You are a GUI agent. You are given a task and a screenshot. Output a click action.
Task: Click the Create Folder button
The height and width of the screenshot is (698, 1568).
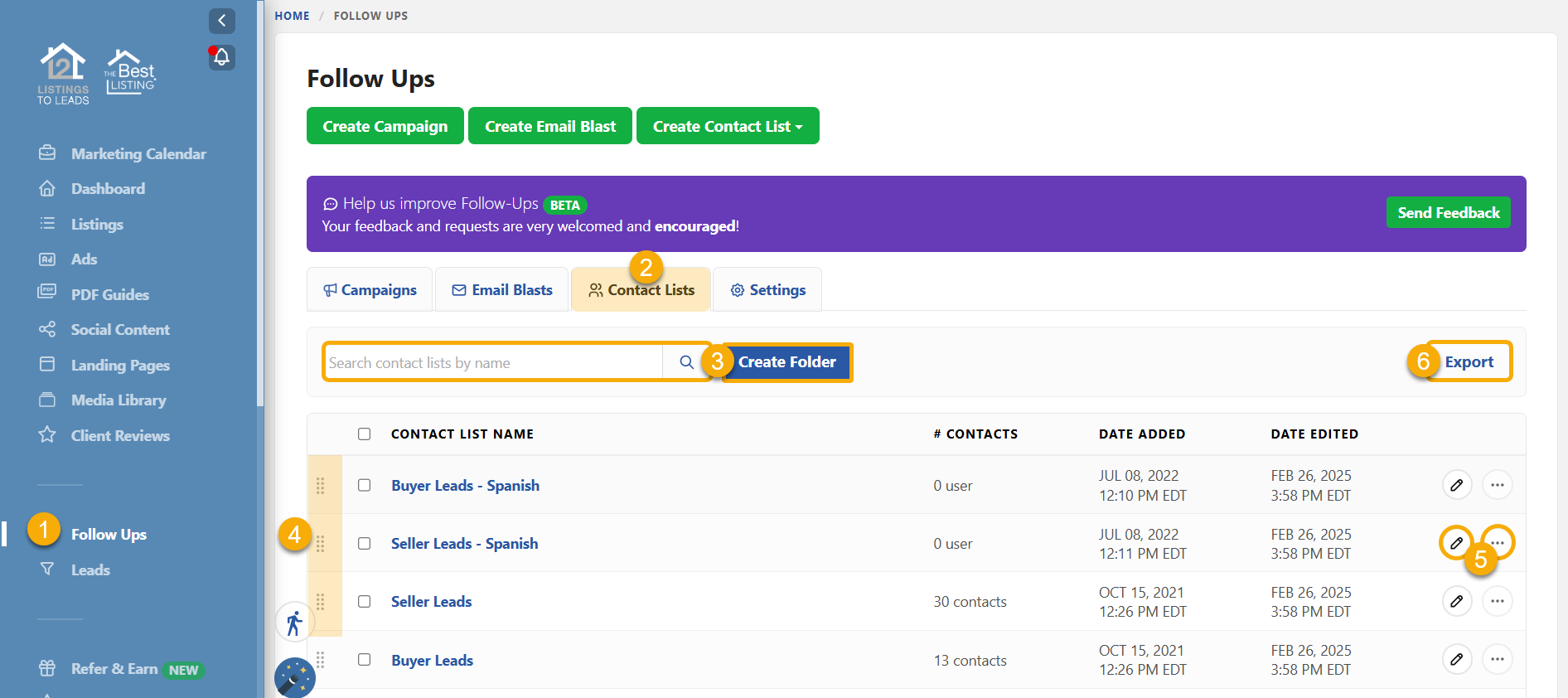click(x=786, y=362)
